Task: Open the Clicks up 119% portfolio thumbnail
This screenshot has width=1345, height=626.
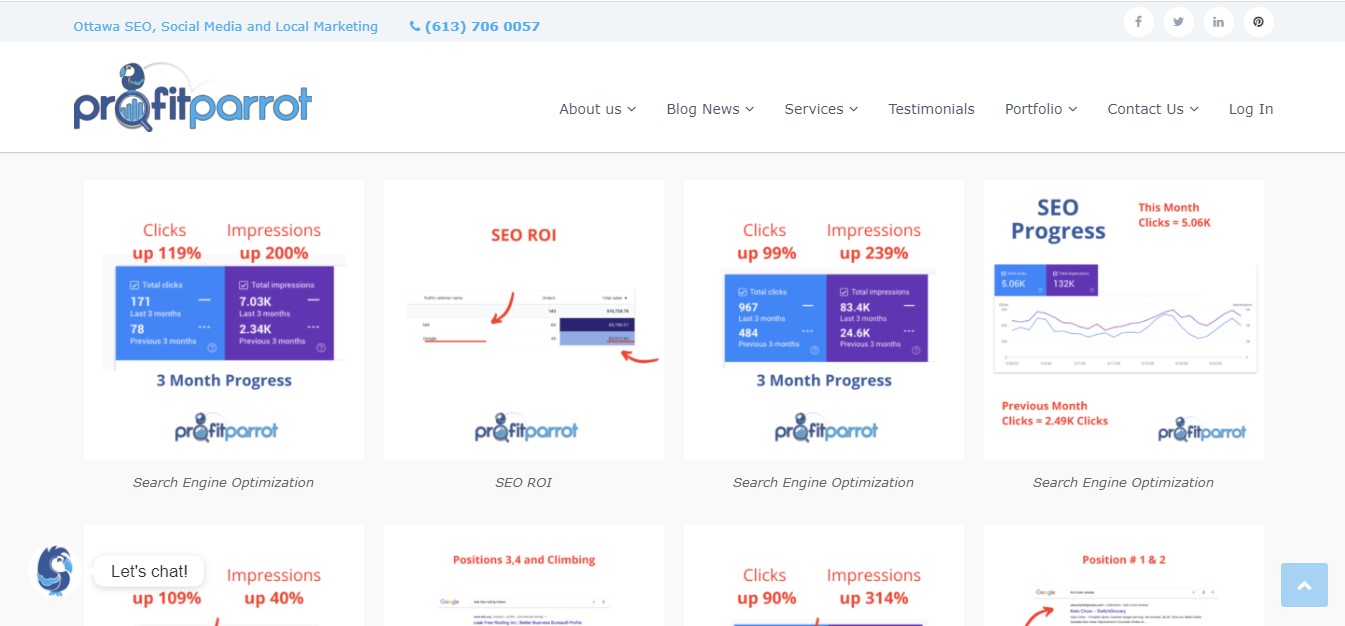Action: [224, 320]
